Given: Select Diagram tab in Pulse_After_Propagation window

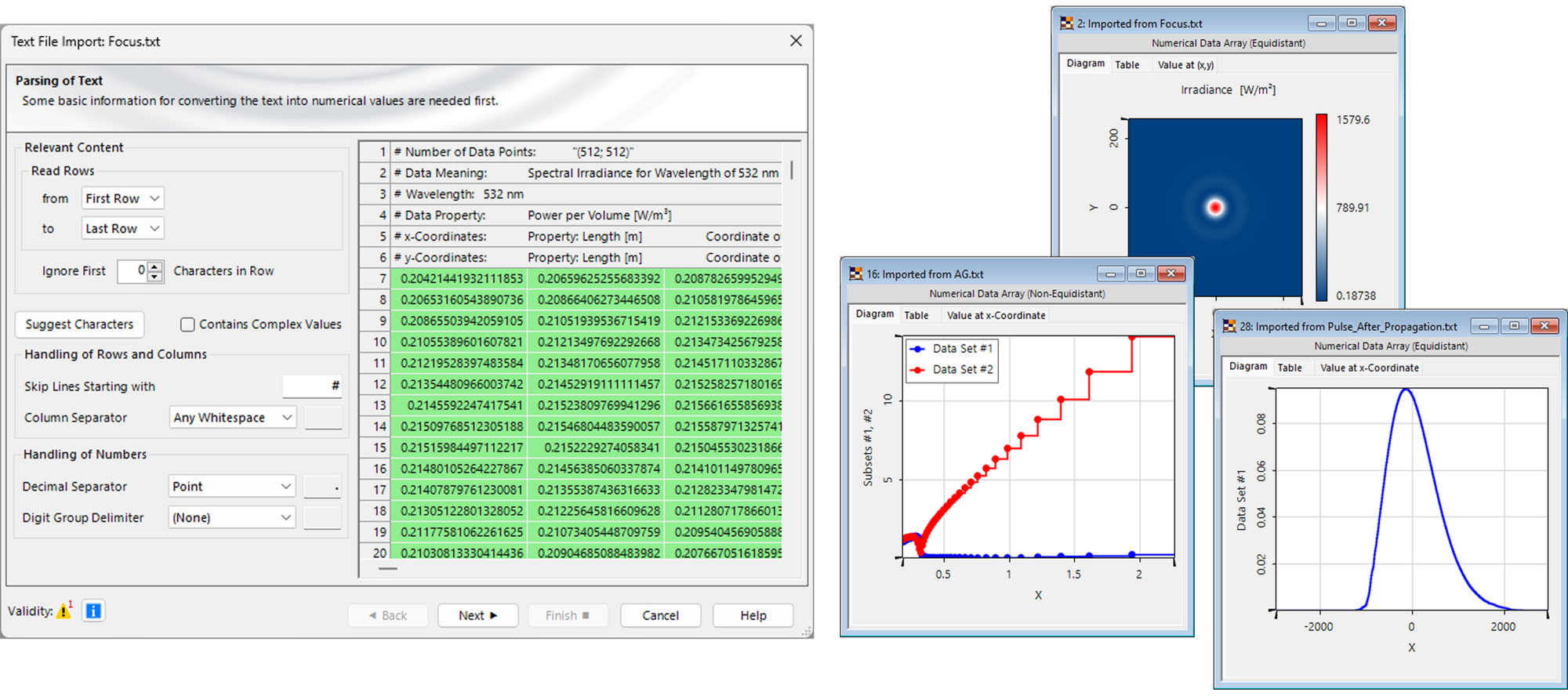Looking at the screenshot, I should tap(1248, 366).
